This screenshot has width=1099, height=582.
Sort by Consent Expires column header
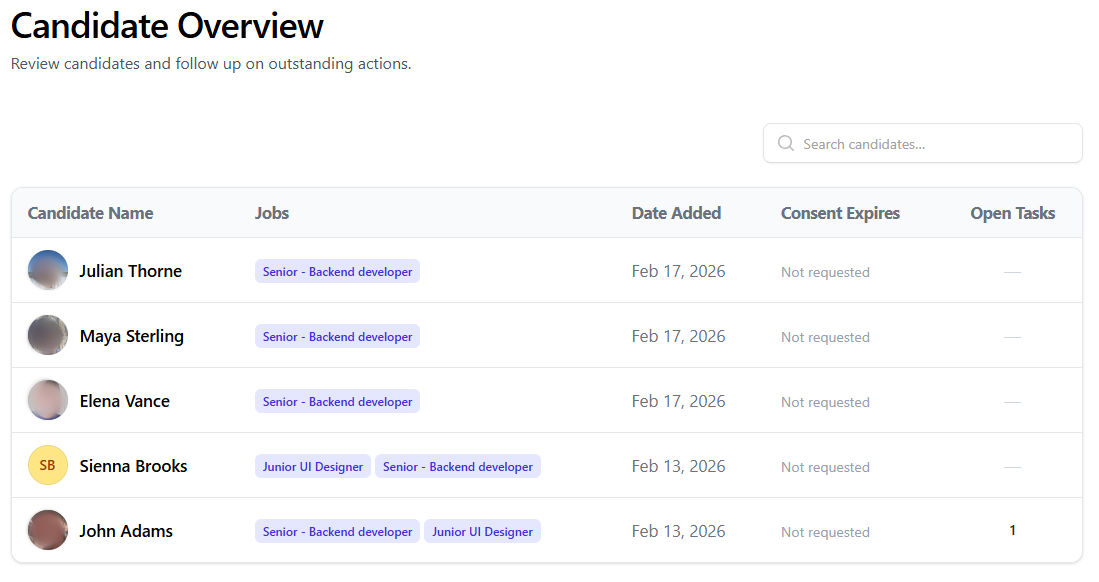(x=840, y=213)
